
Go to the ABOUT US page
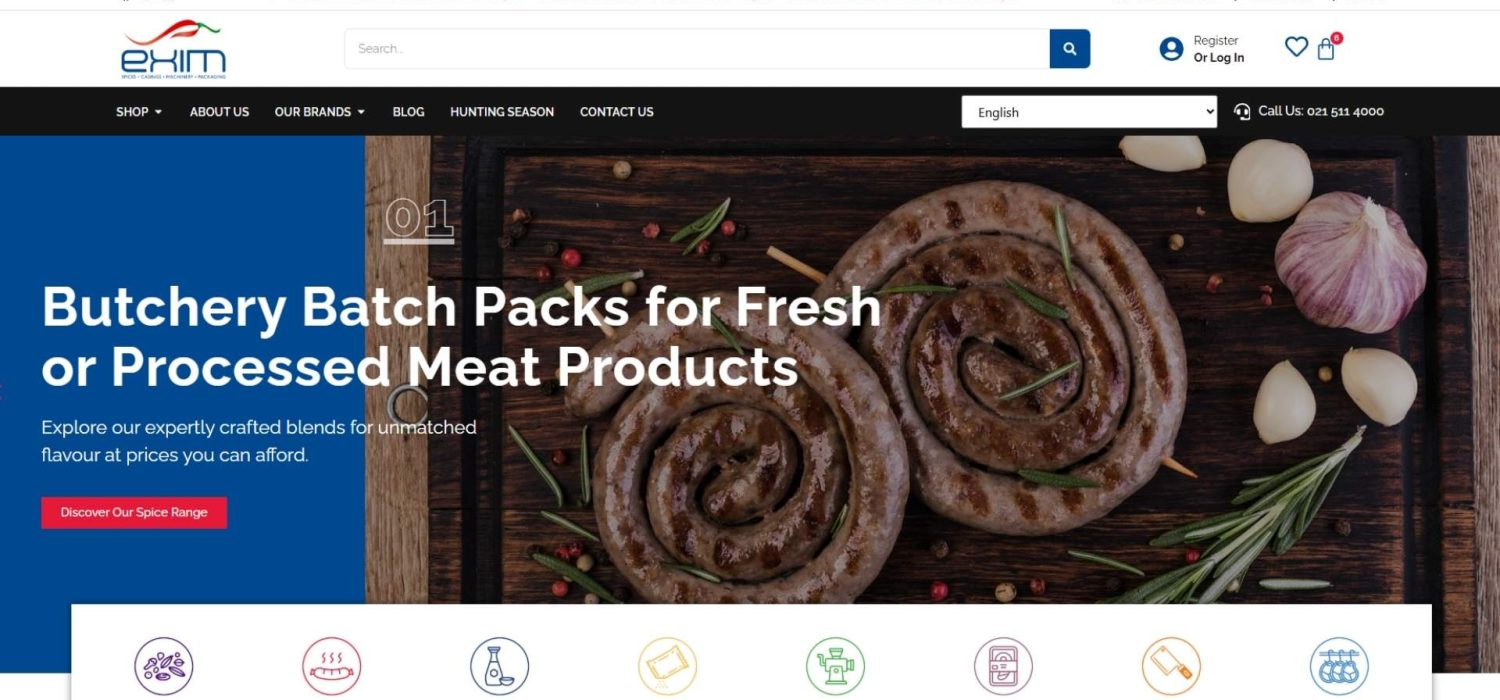219,112
